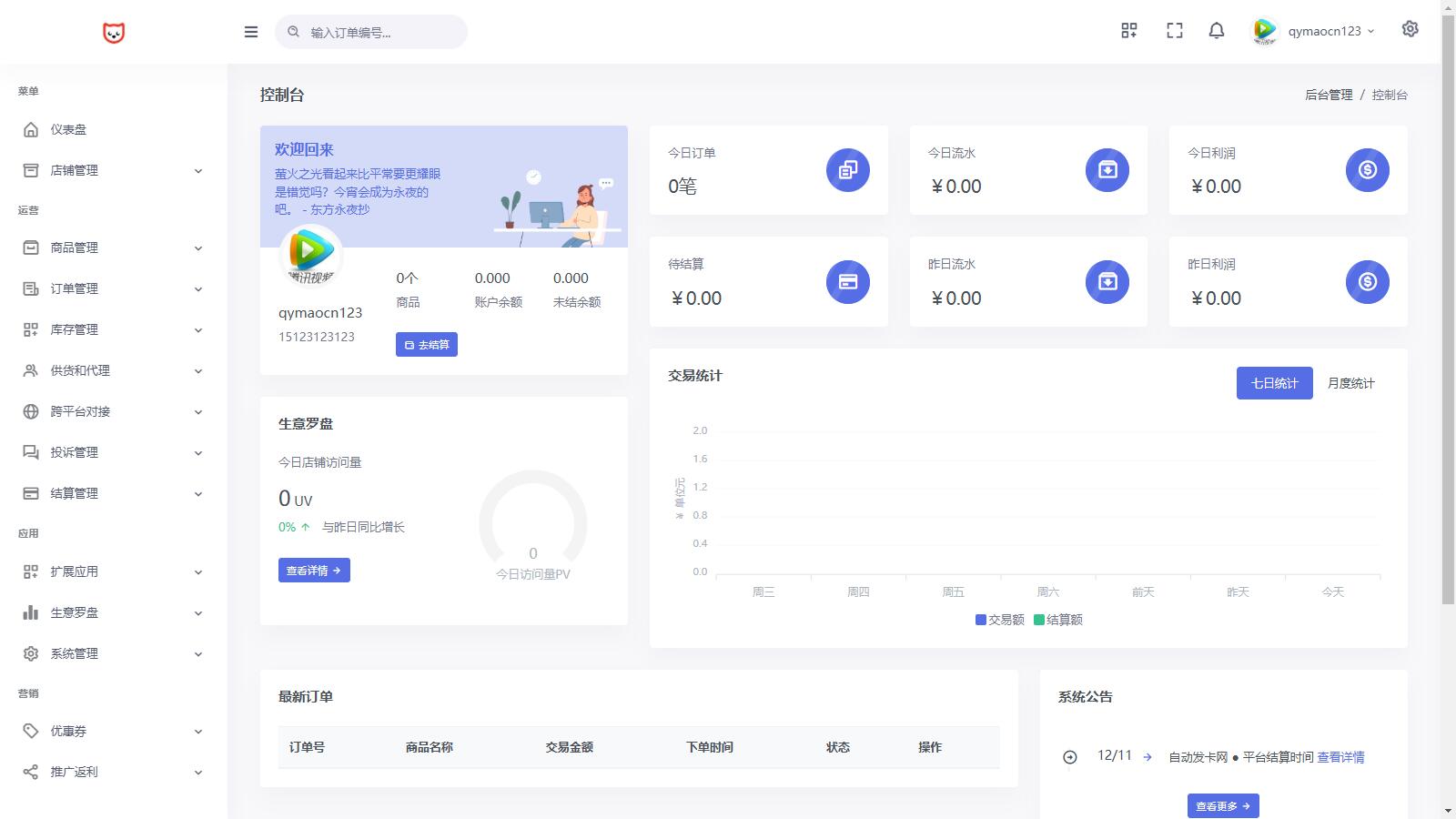Click the 待结算 card icon
The image size is (1456, 819).
coord(847,282)
